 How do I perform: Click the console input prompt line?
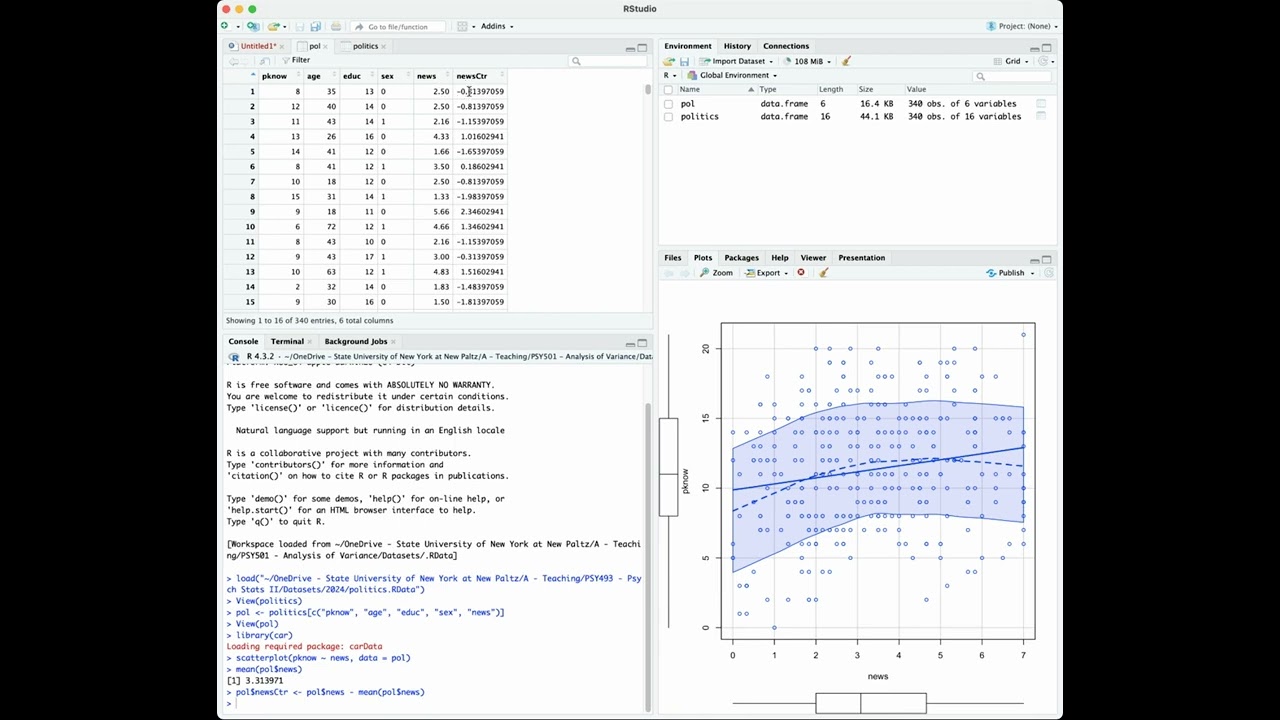tap(435, 703)
